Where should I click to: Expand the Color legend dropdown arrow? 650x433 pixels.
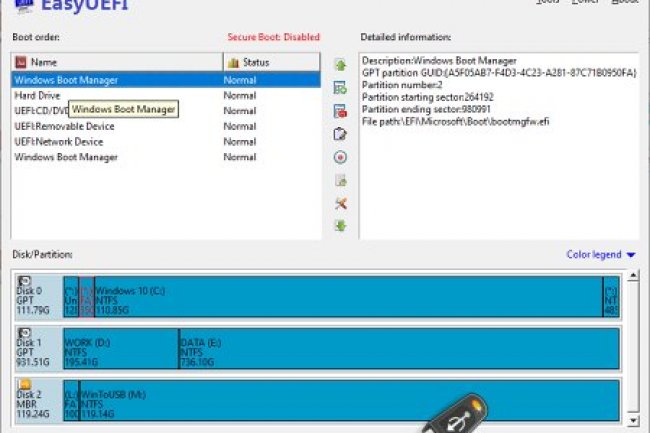(631, 255)
